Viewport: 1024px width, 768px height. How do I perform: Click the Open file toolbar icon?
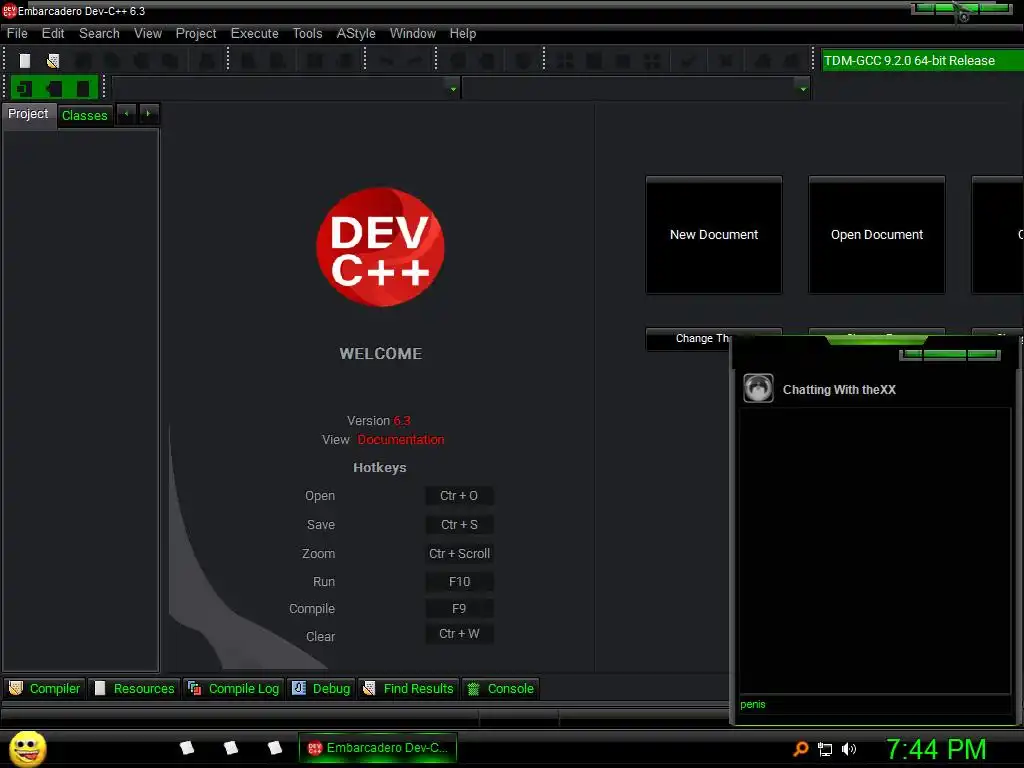coord(53,61)
